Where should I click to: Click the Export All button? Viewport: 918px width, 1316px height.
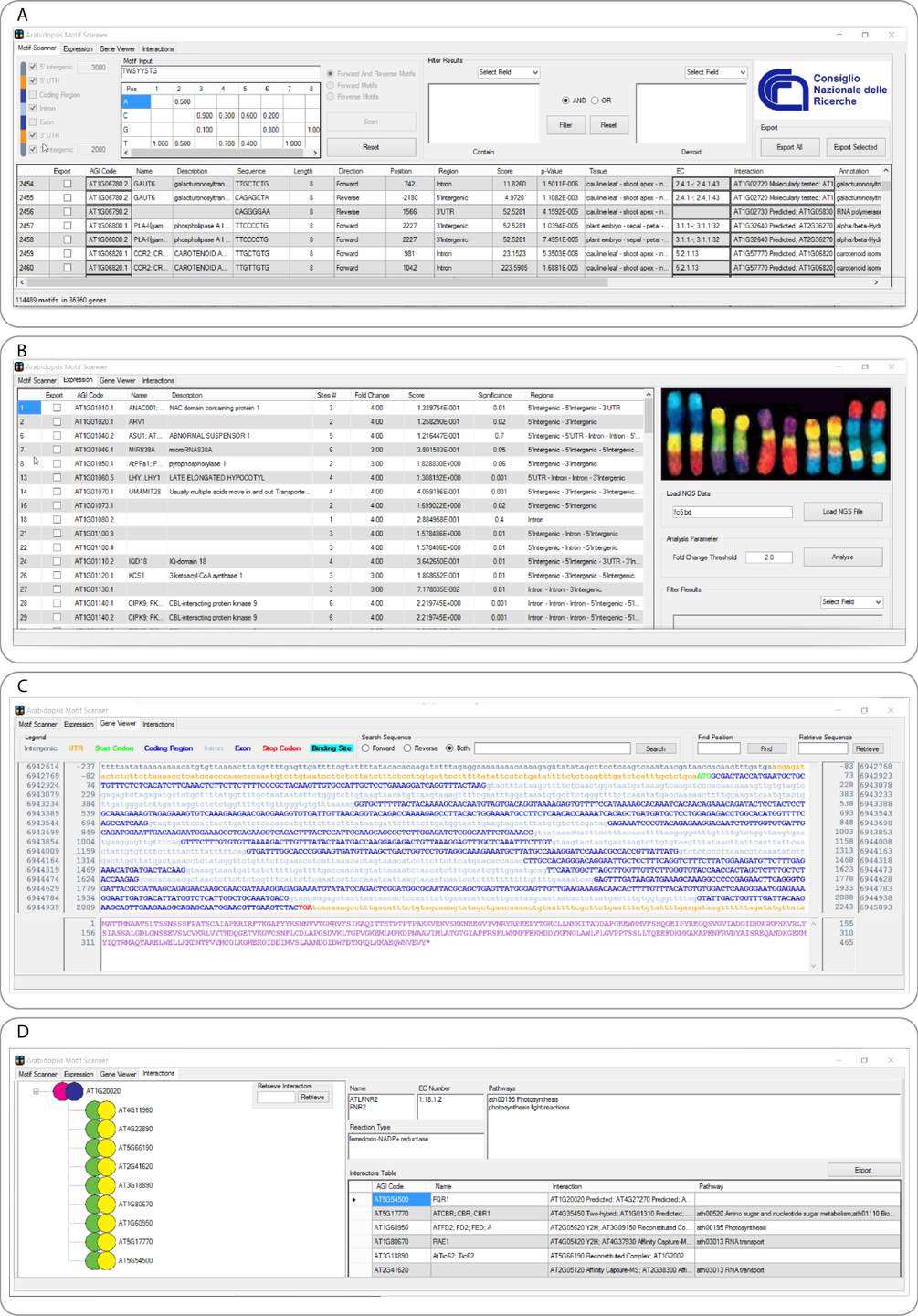pyautogui.click(x=789, y=147)
